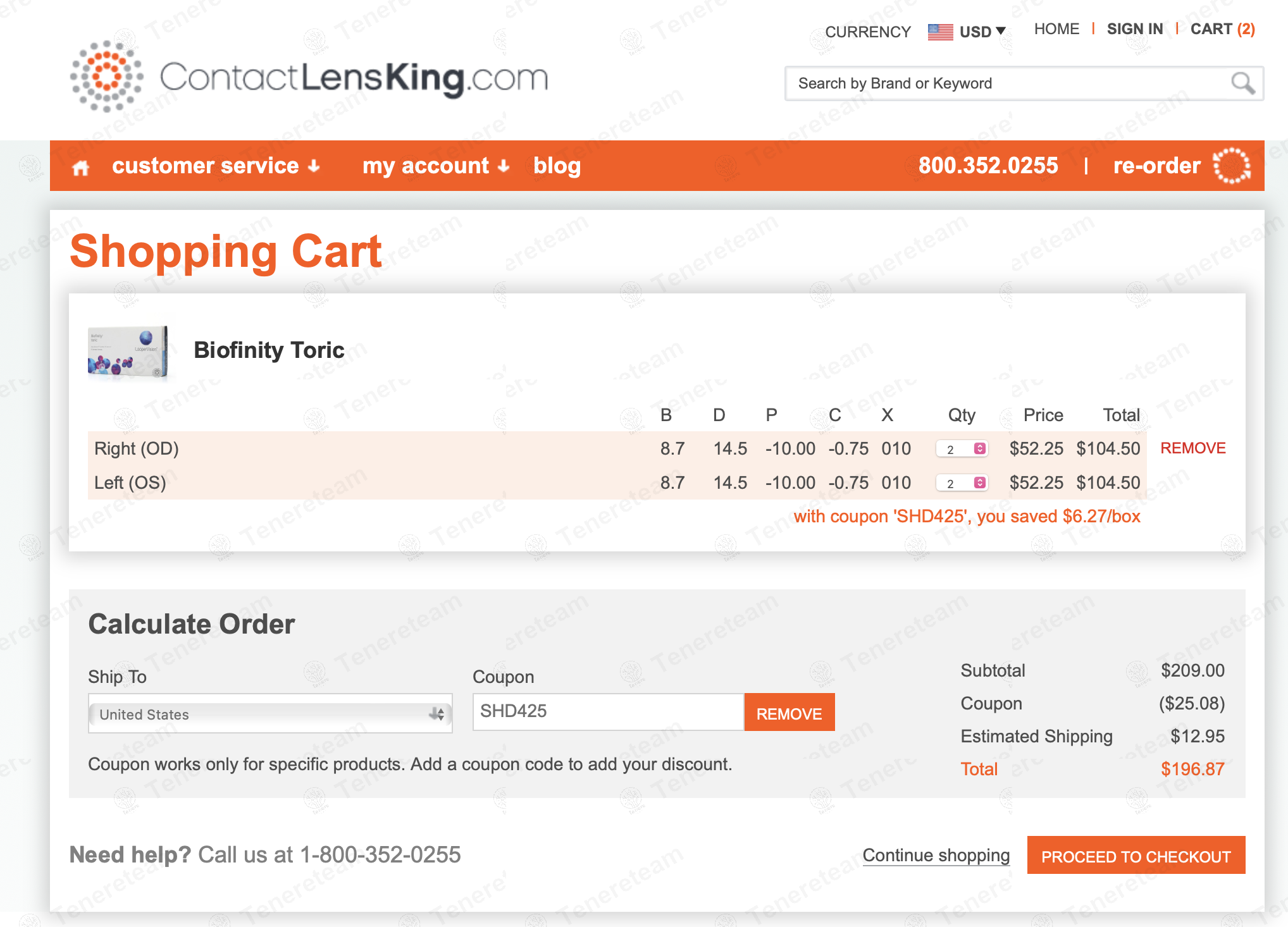The image size is (1288, 927).
Task: Open the USD currency dropdown
Action: 982,32
